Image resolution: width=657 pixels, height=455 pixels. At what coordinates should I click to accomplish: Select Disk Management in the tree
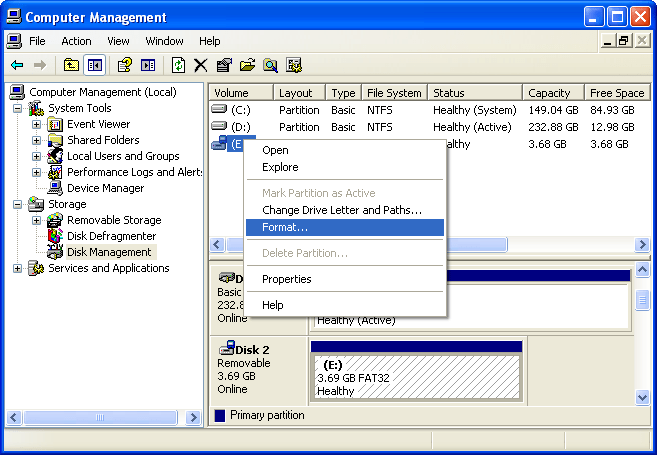(109, 252)
